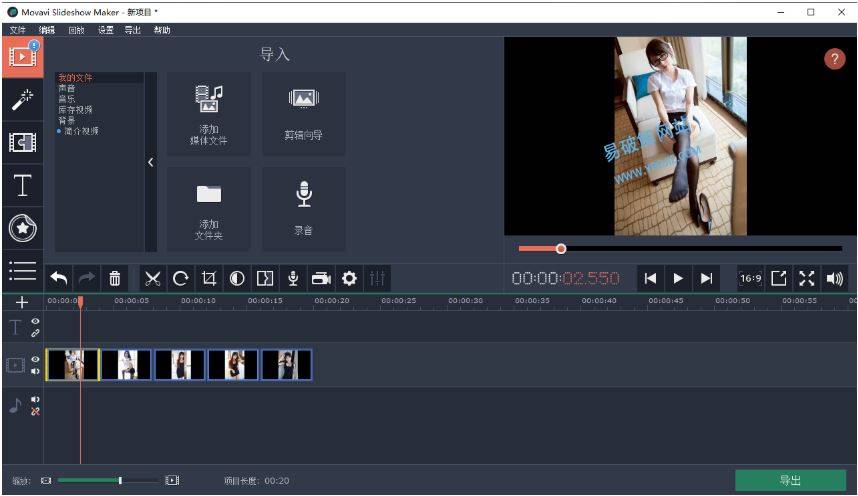Open the audio equalizer sliders icon
Screen dimensions: 858x496
pos(377,279)
